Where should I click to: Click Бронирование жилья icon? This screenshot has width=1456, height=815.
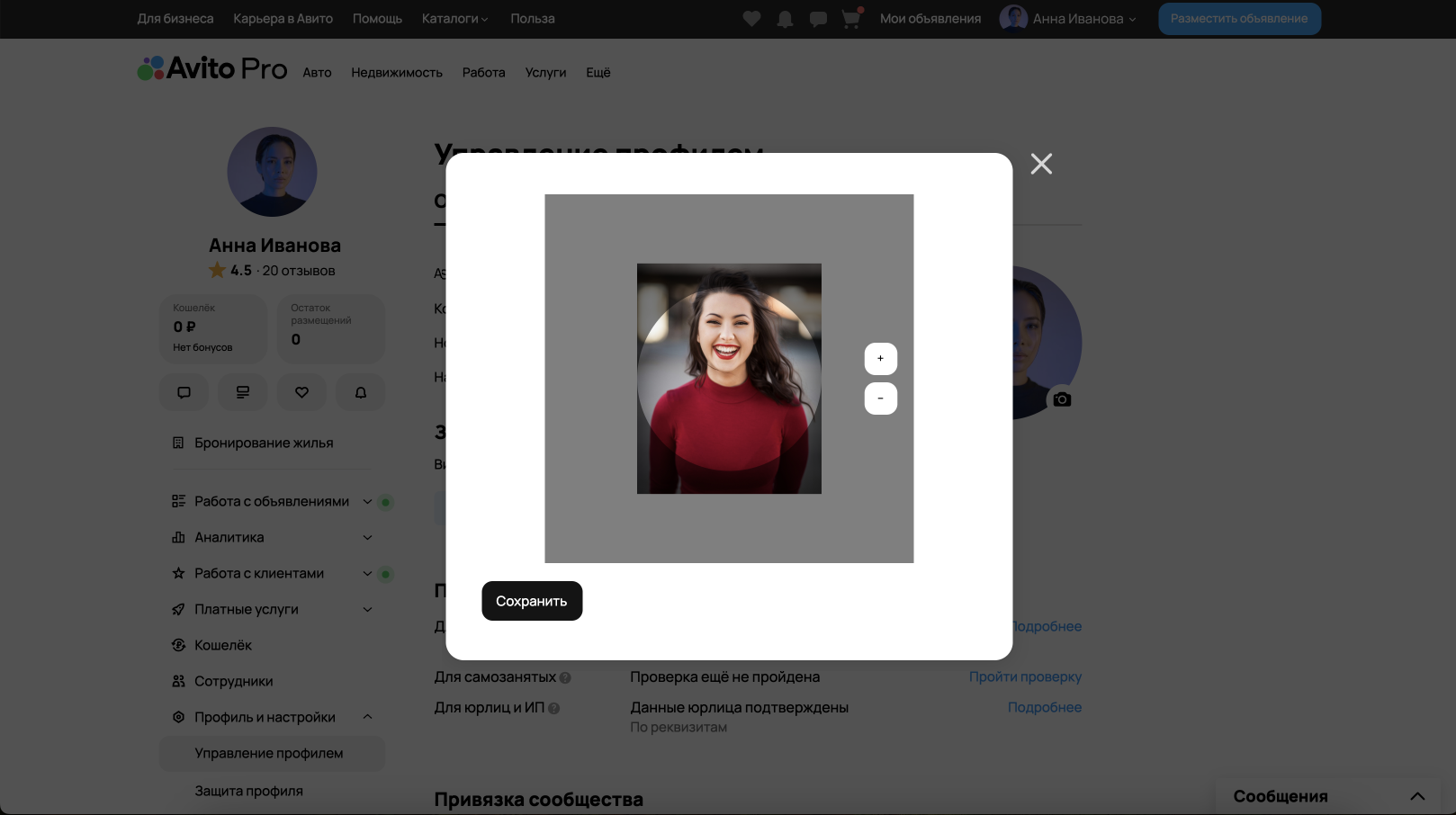tap(178, 443)
